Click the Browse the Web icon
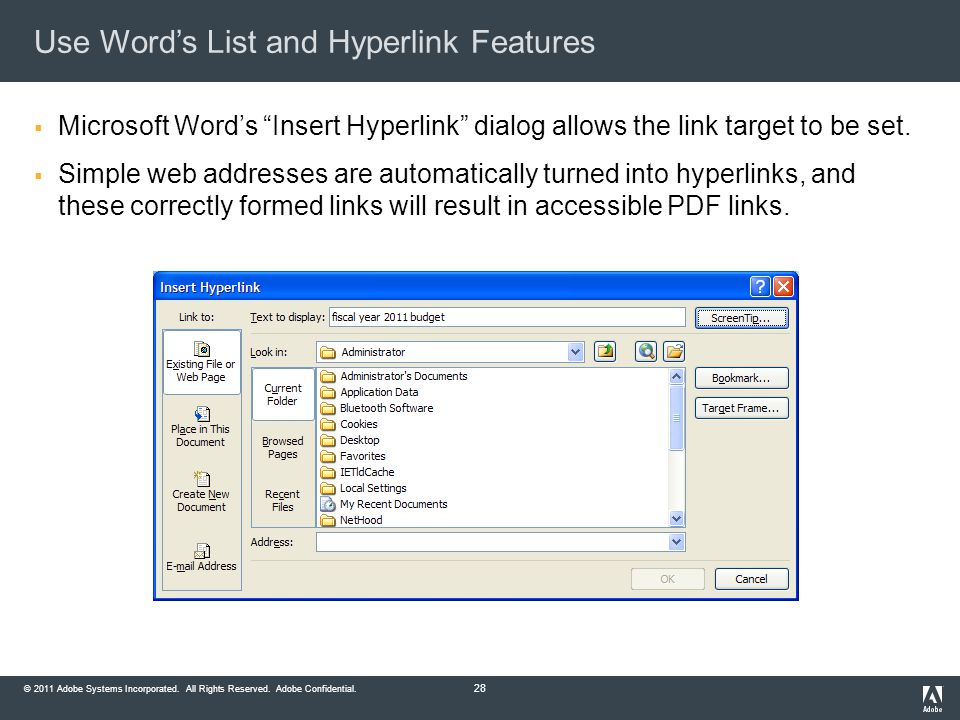Image resolution: width=960 pixels, height=720 pixels. 646,352
